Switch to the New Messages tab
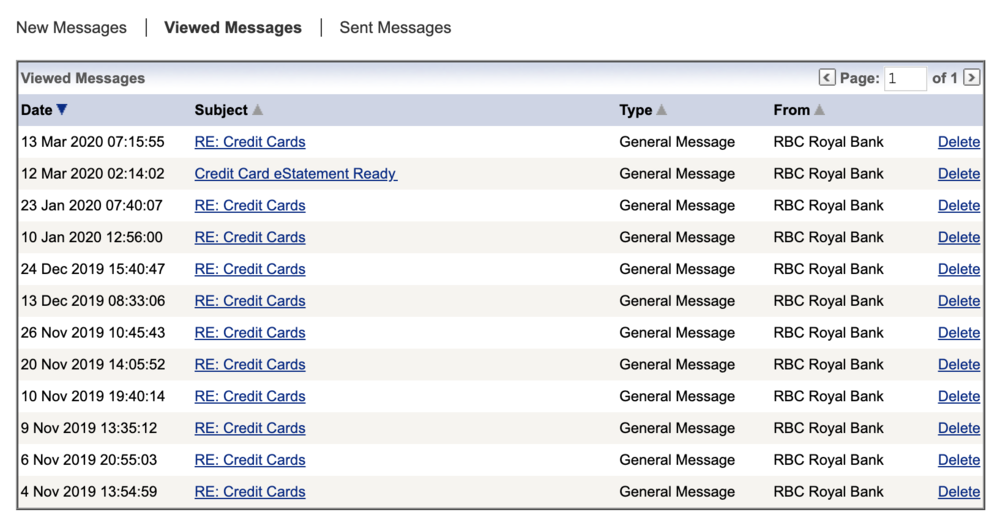 71,28
